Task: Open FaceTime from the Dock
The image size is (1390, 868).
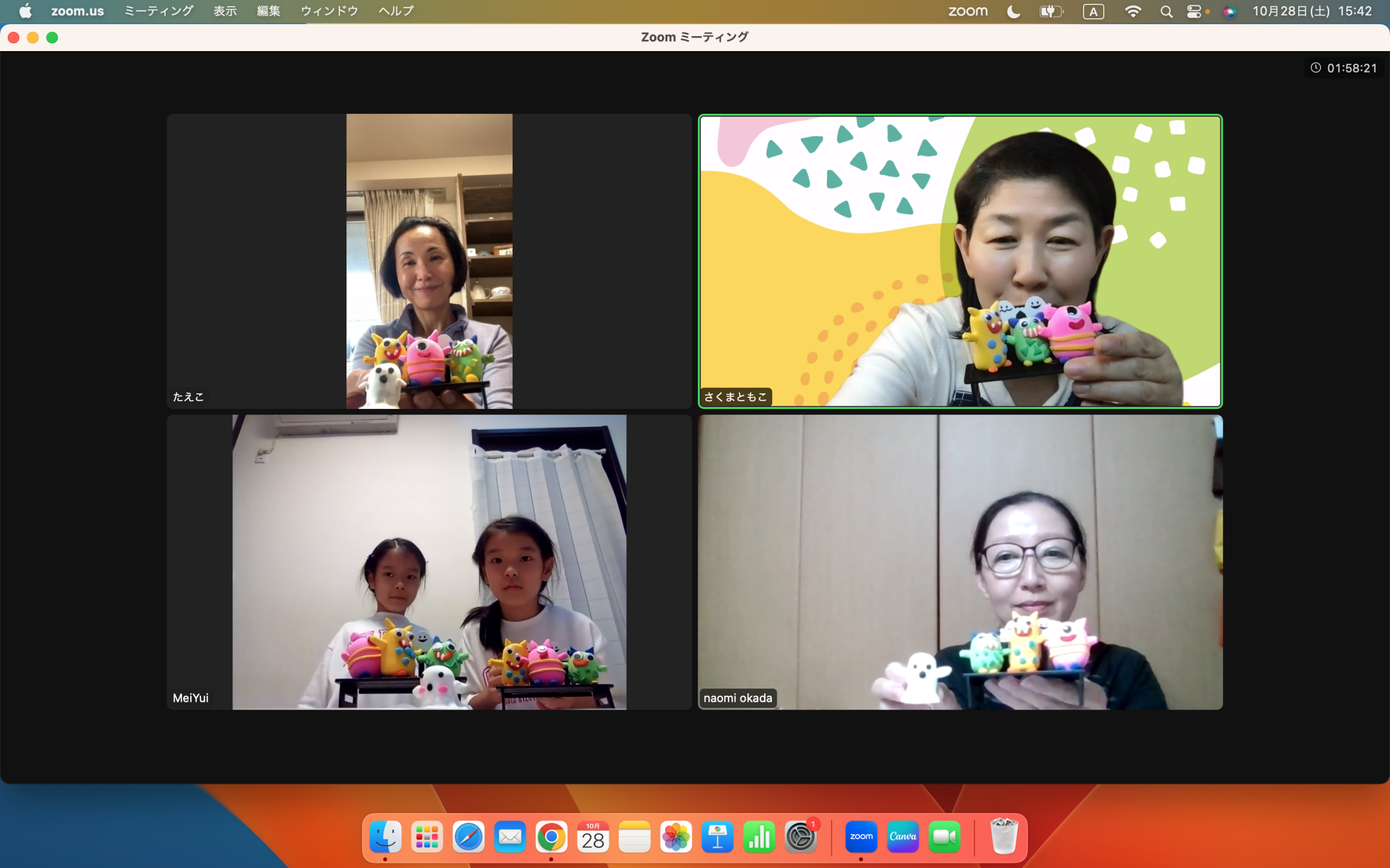Action: tap(944, 837)
